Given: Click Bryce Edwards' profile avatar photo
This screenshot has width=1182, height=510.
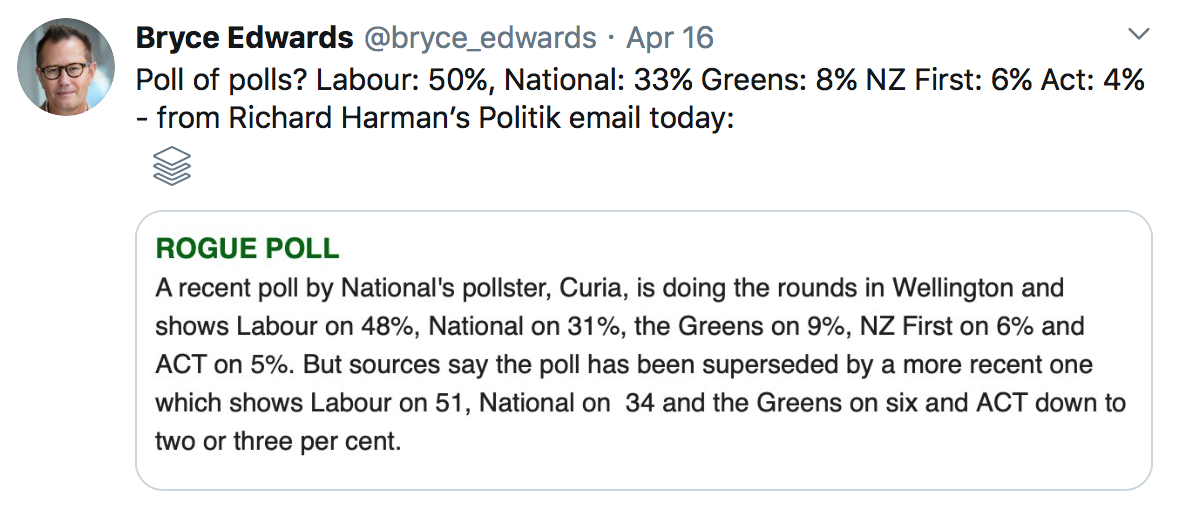Looking at the screenshot, I should [x=66, y=67].
